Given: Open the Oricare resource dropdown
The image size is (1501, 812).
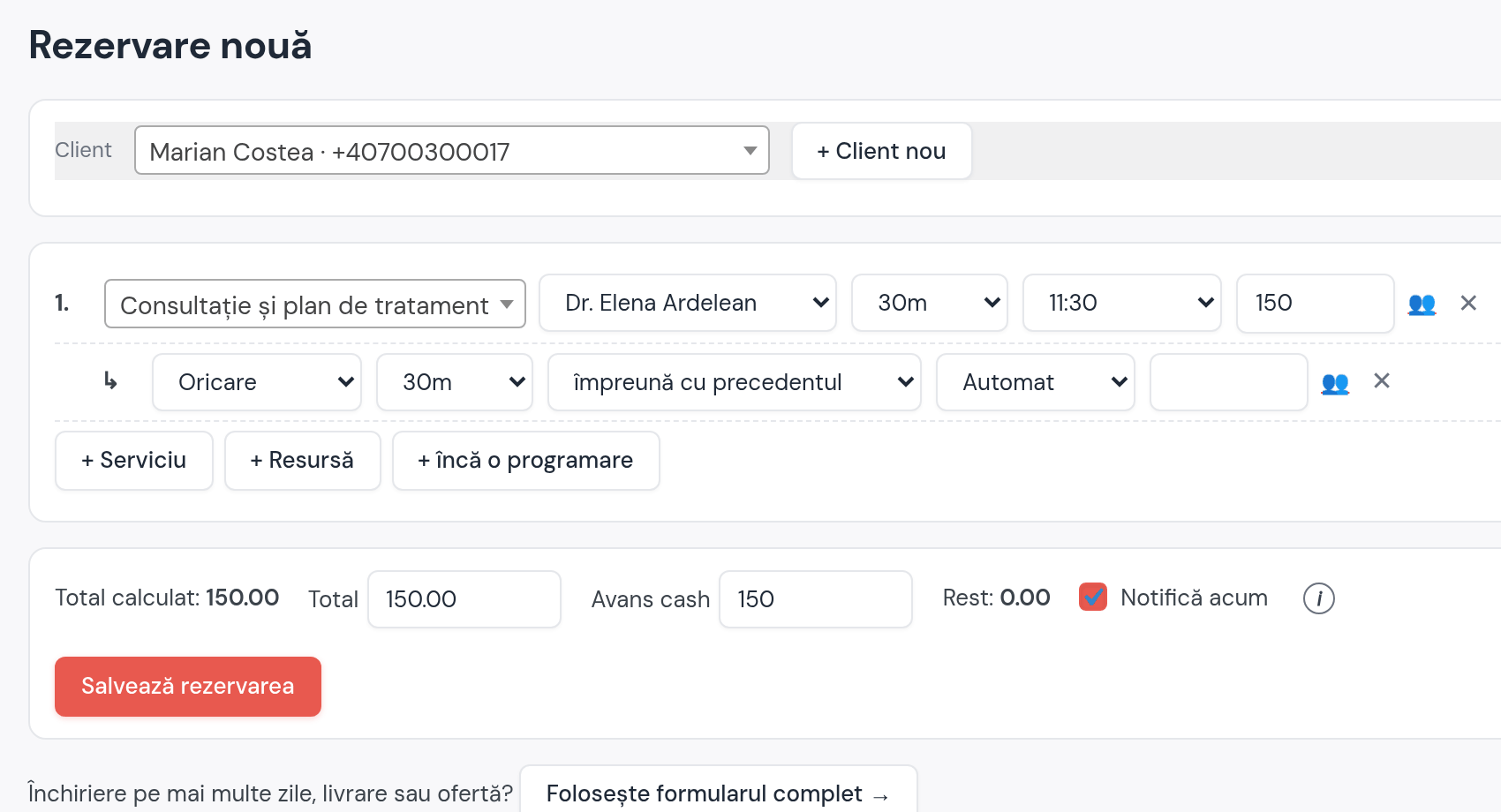Looking at the screenshot, I should tap(257, 382).
